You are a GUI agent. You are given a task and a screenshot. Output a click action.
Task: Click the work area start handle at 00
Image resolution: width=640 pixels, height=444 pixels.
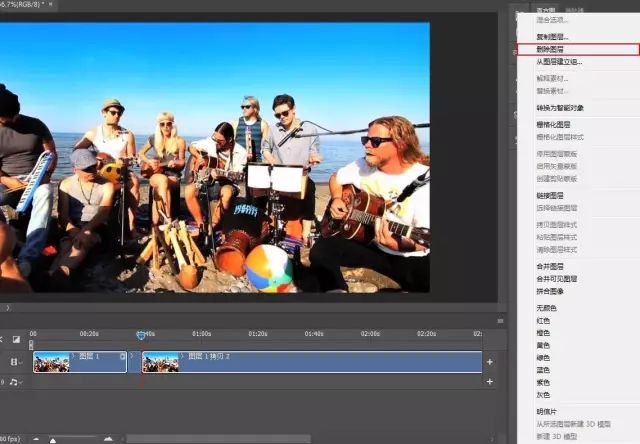pyautogui.click(x=31, y=345)
